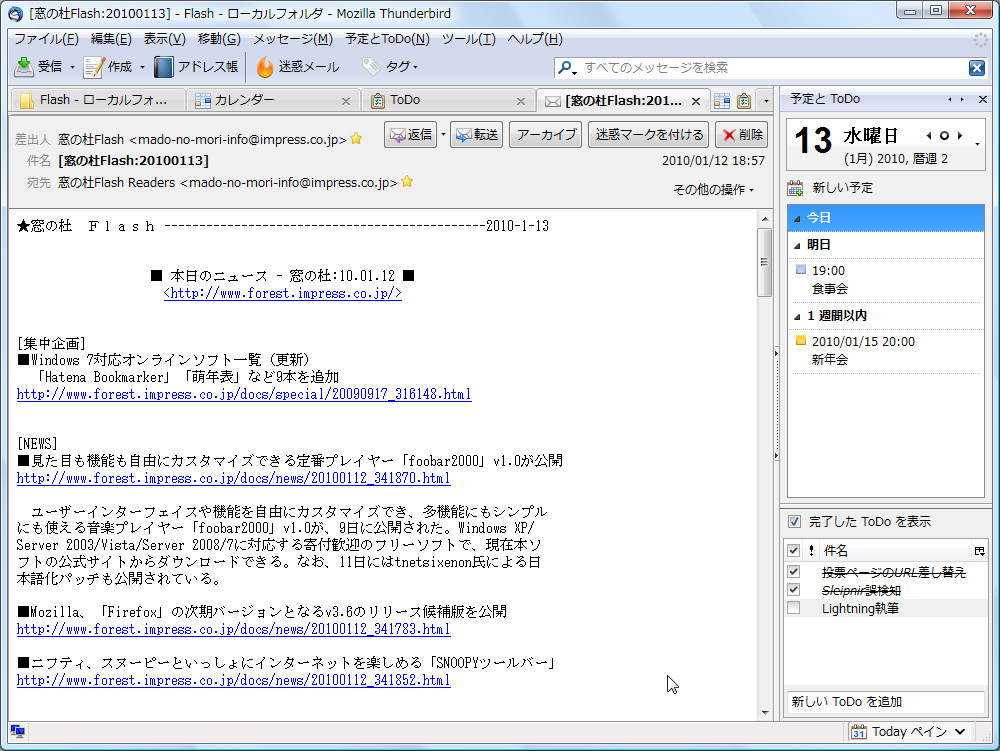Click the 受信 (Get Mail) toolbar icon

(x=24, y=67)
